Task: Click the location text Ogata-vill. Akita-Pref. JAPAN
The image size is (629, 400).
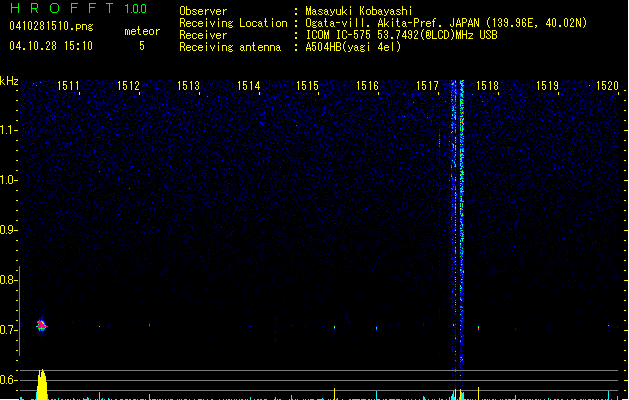Action: click(x=392, y=23)
